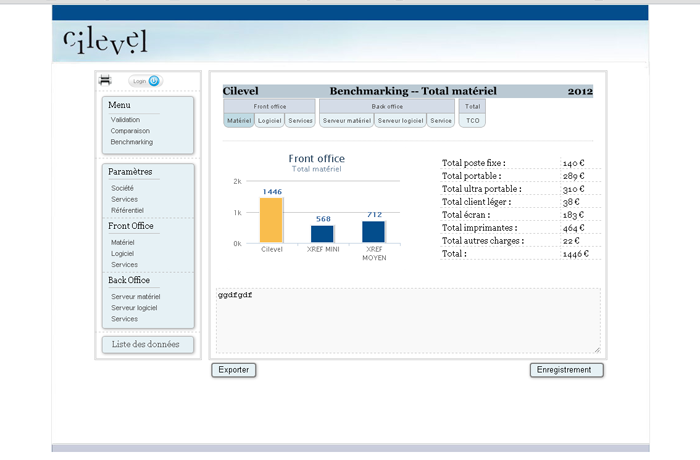Click the XREF MOYEN chart bar
The height and width of the screenshot is (460, 700).
tap(373, 232)
